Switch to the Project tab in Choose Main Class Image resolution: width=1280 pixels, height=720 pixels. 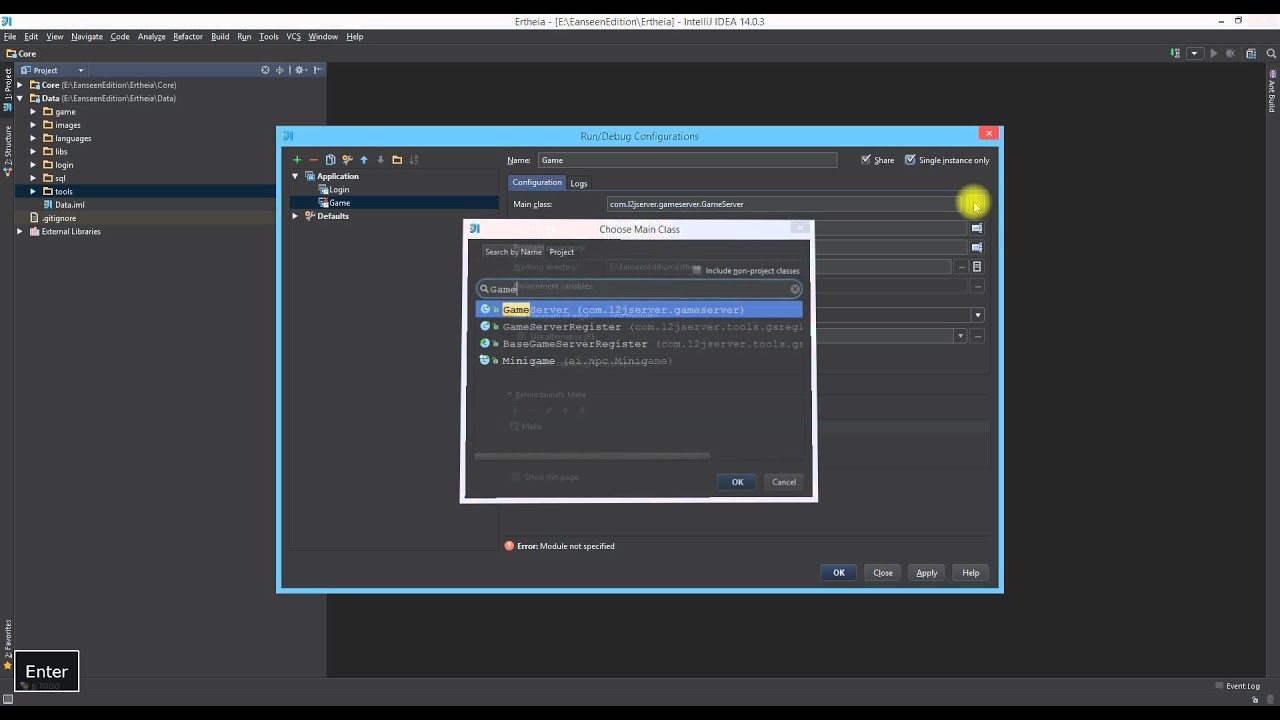(x=562, y=252)
